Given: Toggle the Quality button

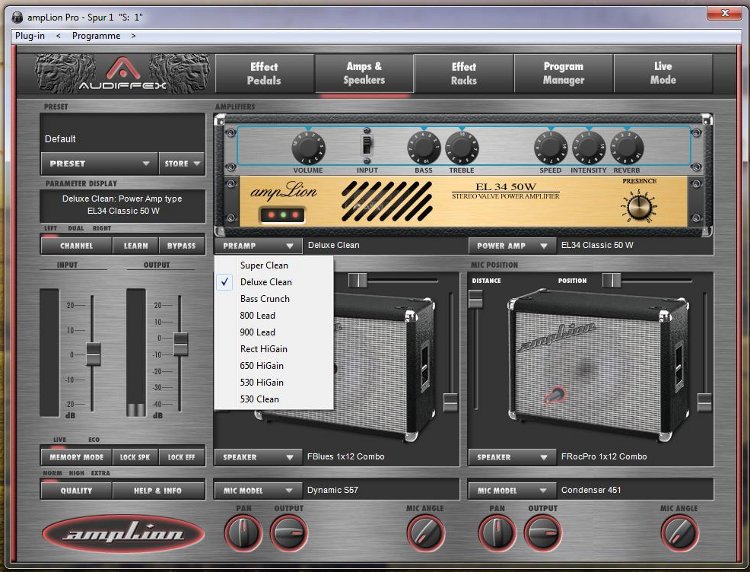Looking at the screenshot, I should pos(77,491).
